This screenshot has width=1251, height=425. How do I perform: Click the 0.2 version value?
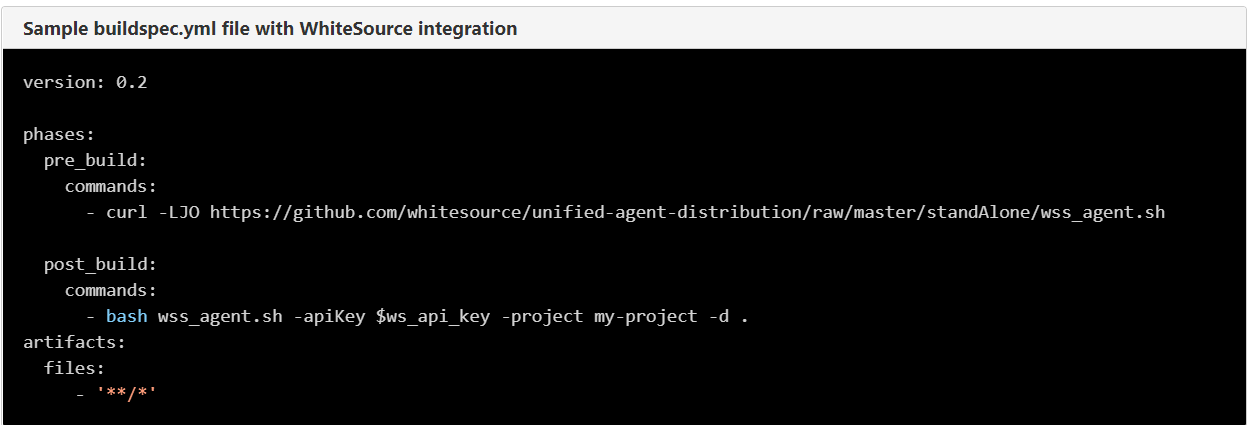coord(131,82)
